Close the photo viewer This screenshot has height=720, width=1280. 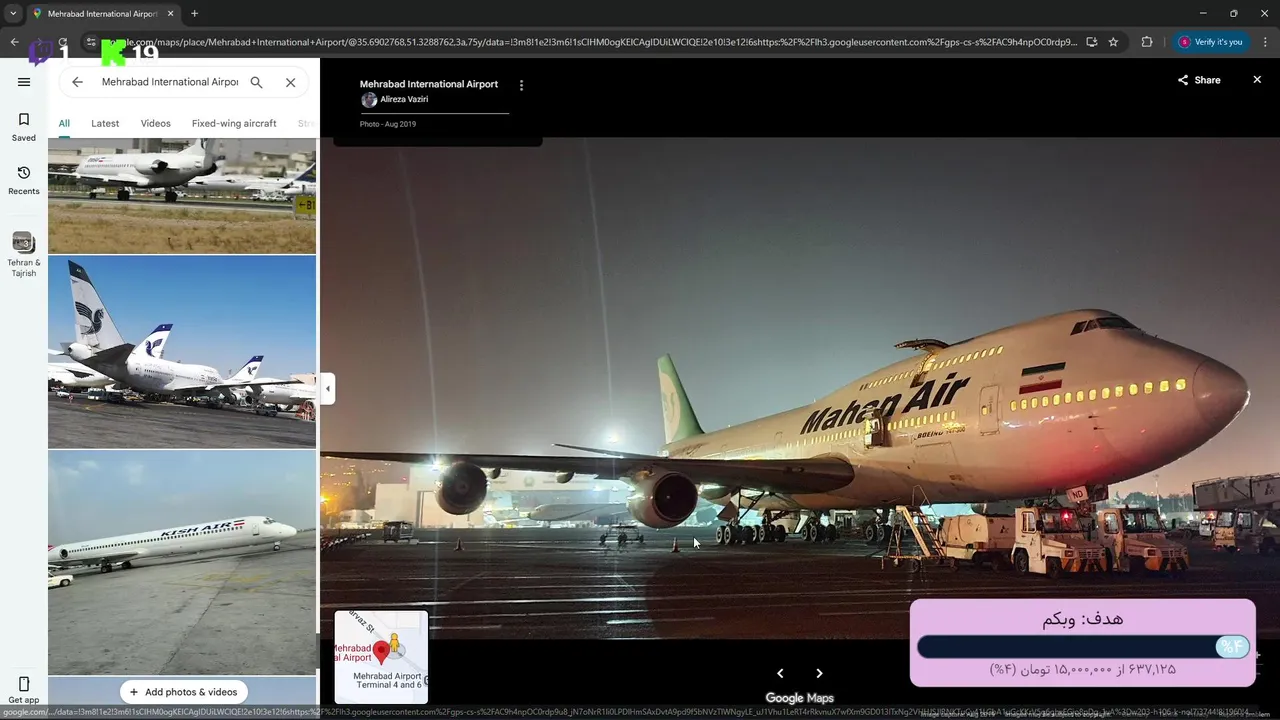(x=1257, y=80)
